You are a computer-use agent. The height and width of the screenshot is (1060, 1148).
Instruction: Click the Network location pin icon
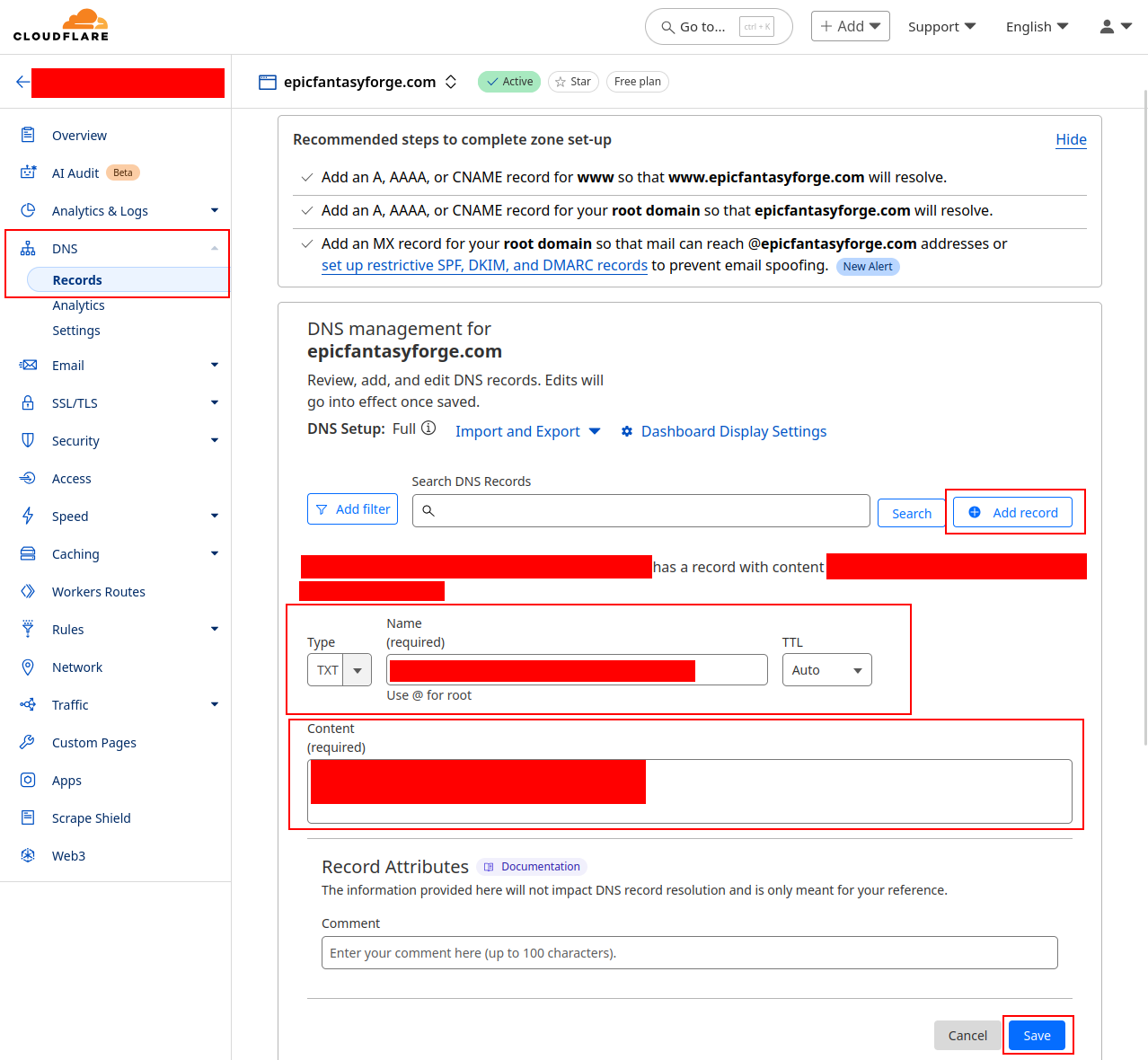pos(28,667)
